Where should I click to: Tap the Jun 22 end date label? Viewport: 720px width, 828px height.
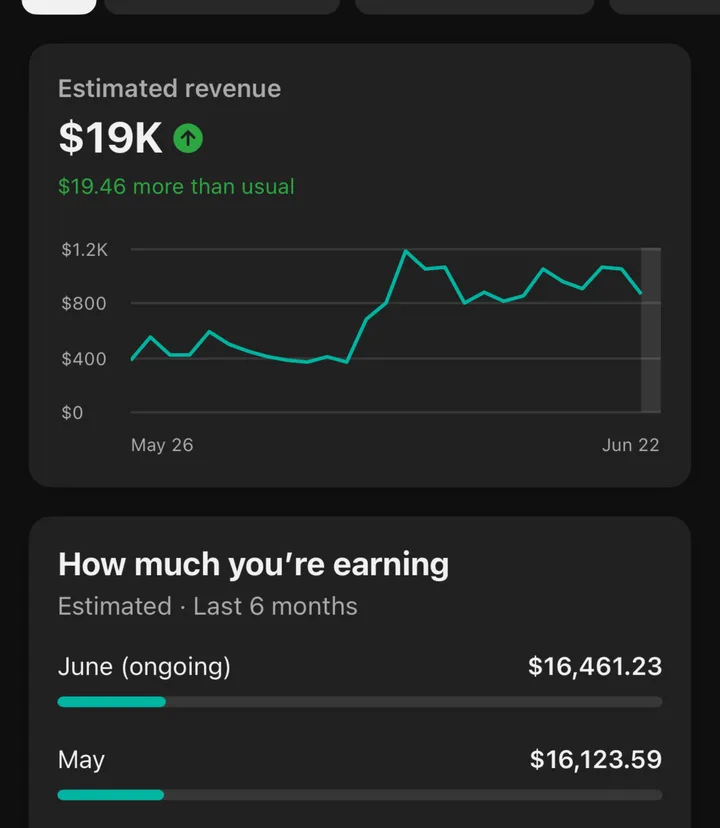(x=631, y=445)
